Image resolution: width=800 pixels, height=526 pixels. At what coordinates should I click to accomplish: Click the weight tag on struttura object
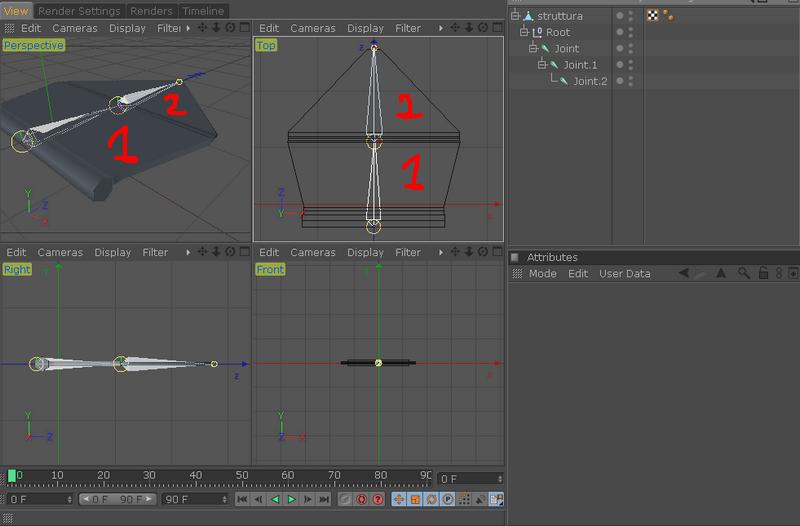tap(668, 16)
